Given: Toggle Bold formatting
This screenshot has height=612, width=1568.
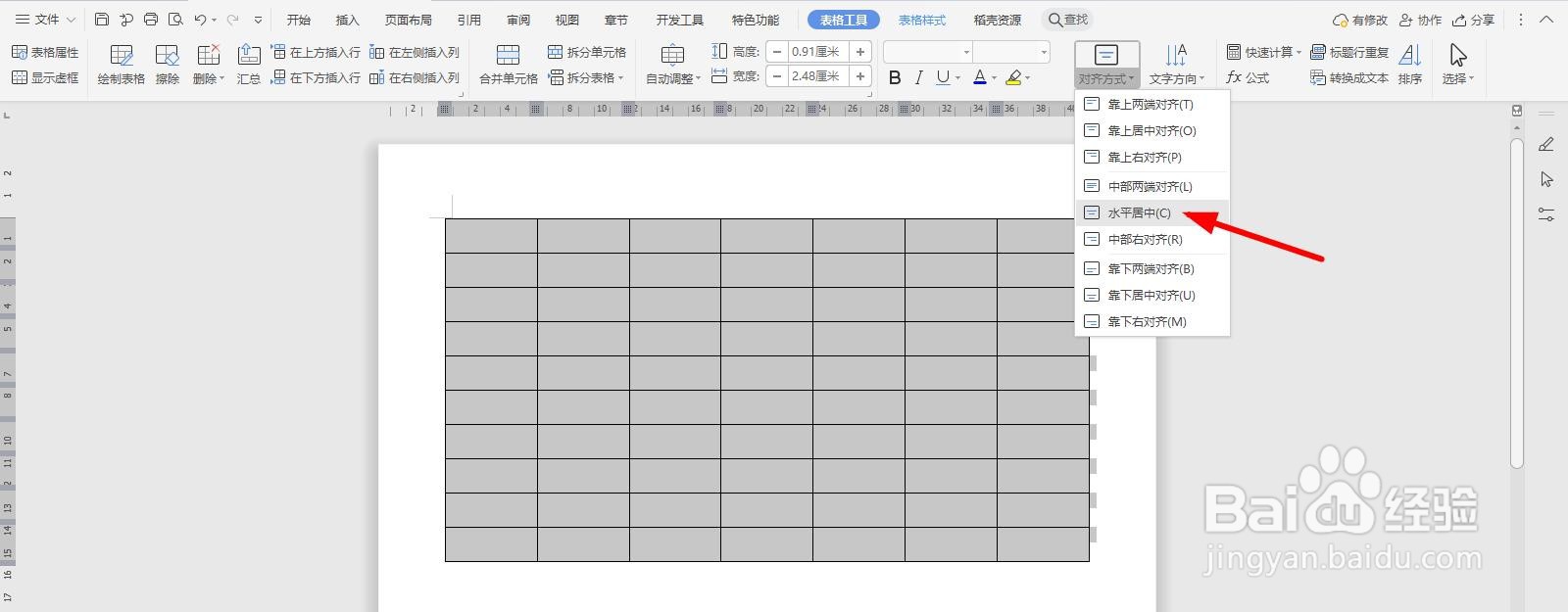Looking at the screenshot, I should click(895, 77).
